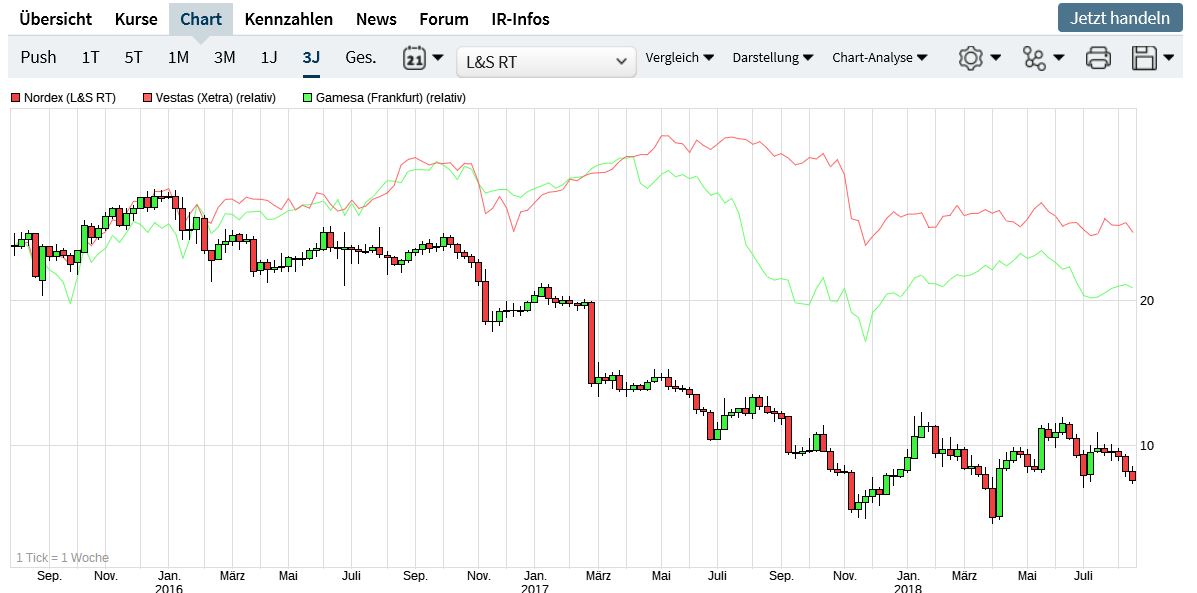Expand the Vergleich dropdown
The width and height of the screenshot is (1197, 593).
pos(679,58)
